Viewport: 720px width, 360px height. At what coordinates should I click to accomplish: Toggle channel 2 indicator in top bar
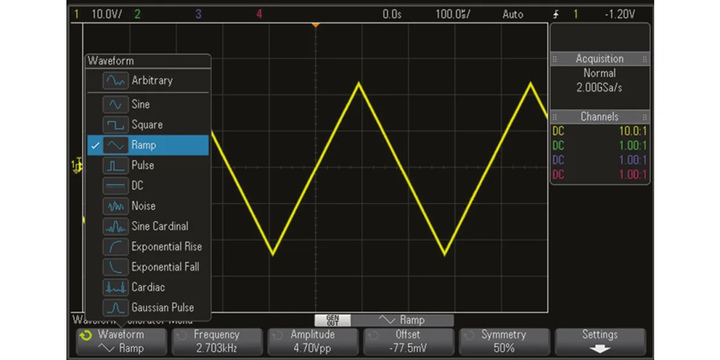(x=137, y=14)
